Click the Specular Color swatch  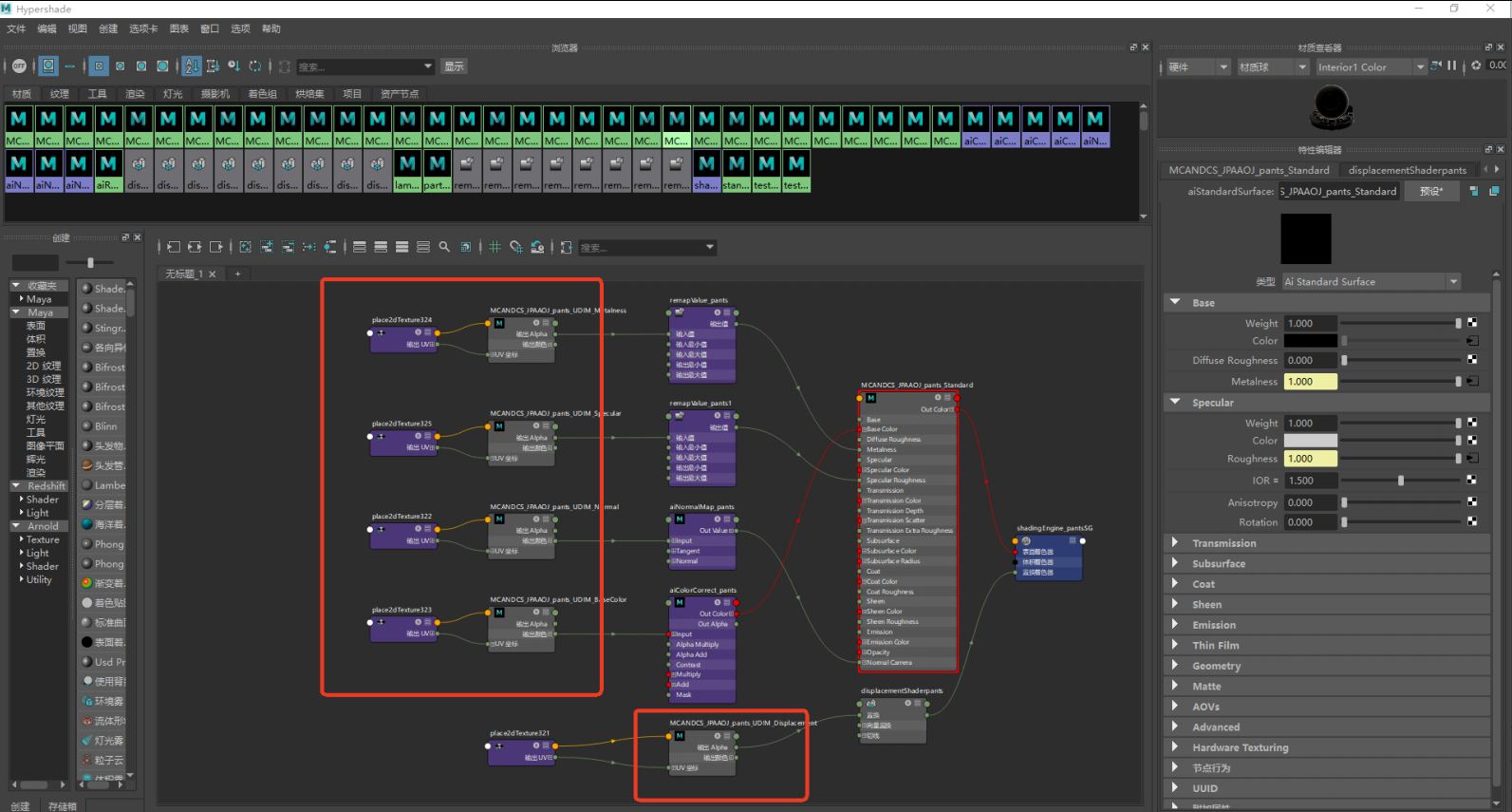click(x=1310, y=441)
